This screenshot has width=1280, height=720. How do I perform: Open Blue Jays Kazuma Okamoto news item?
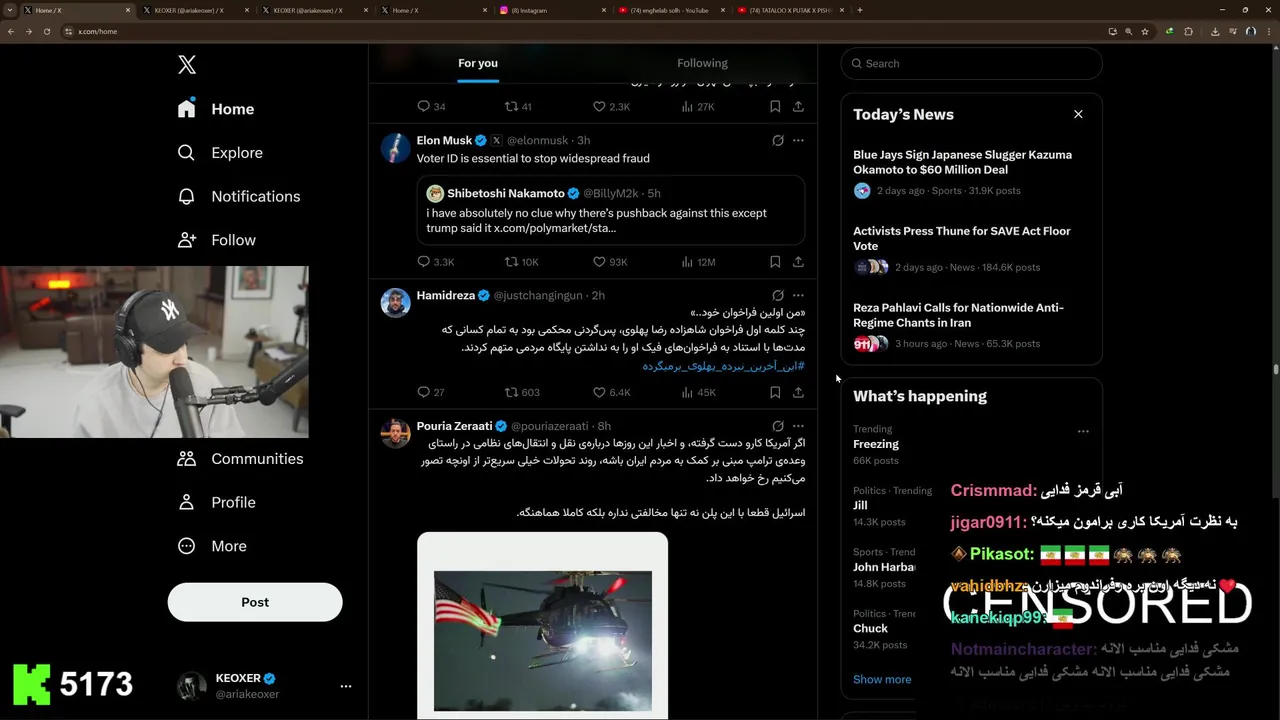(971, 173)
